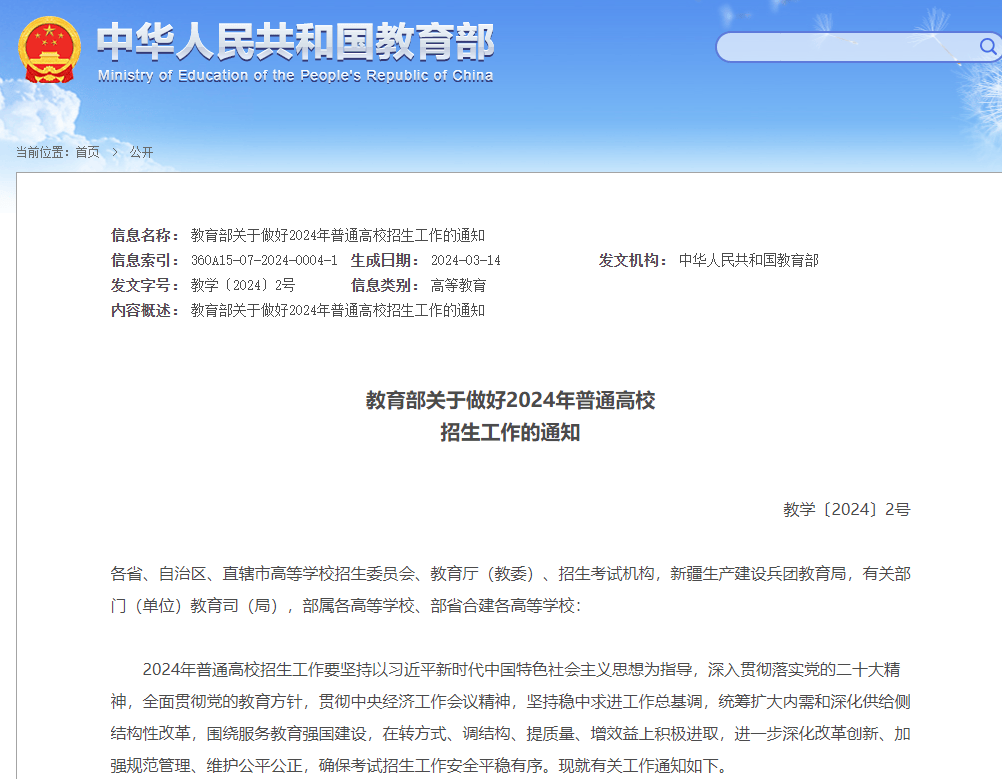1002x779 pixels.
Task: Select the generation date 2024-03-14
Action: tap(465, 261)
